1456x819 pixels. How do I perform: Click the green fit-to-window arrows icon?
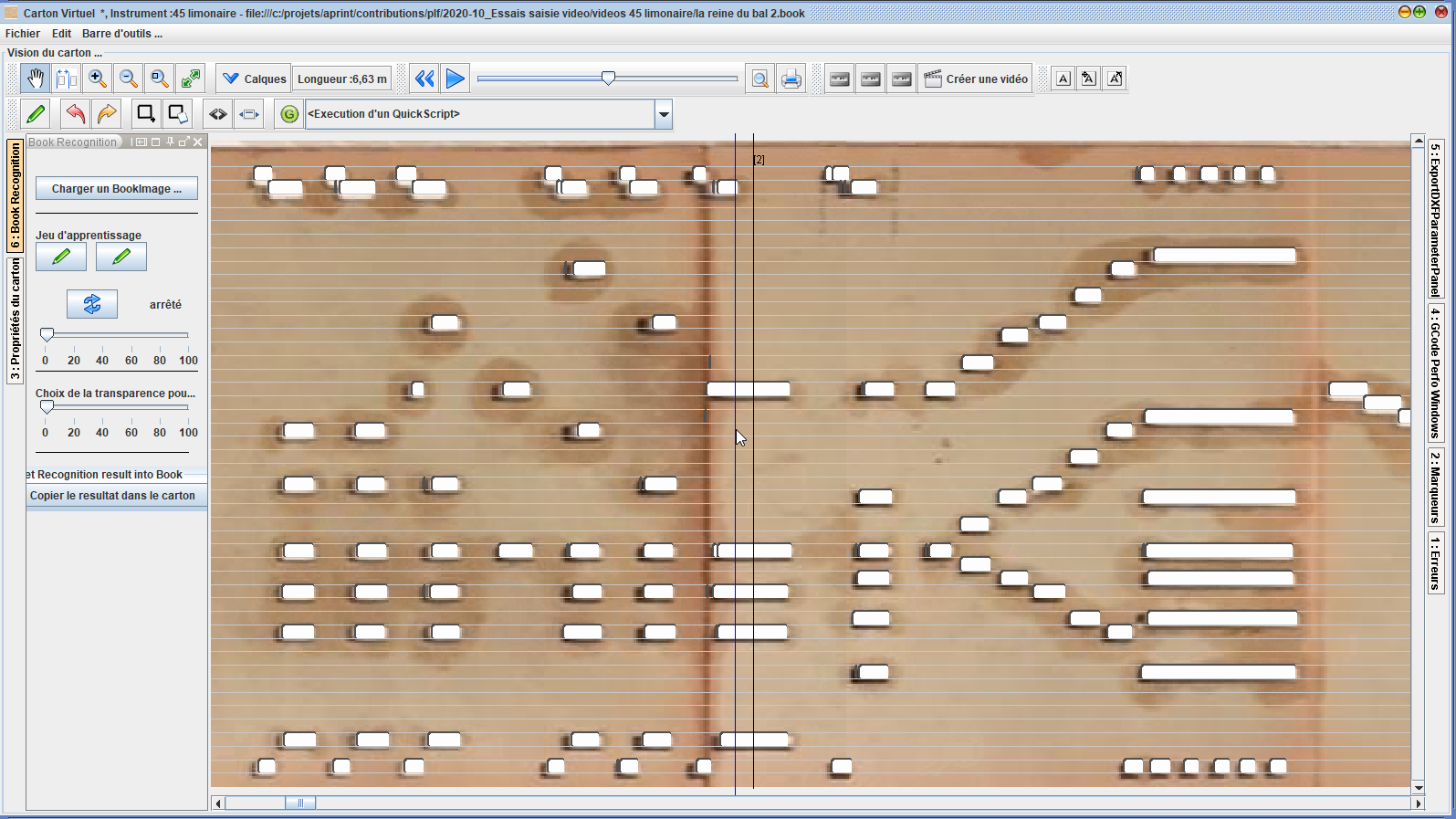[x=190, y=79]
